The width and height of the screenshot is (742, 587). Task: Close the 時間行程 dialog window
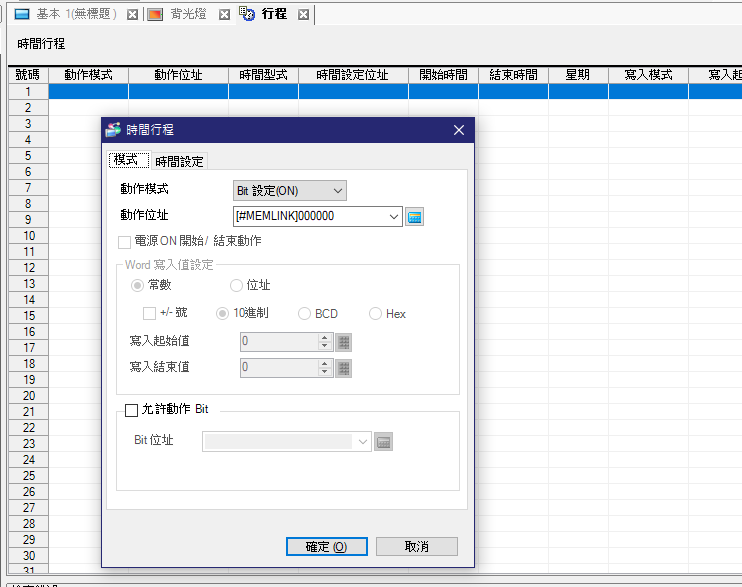pos(459,130)
